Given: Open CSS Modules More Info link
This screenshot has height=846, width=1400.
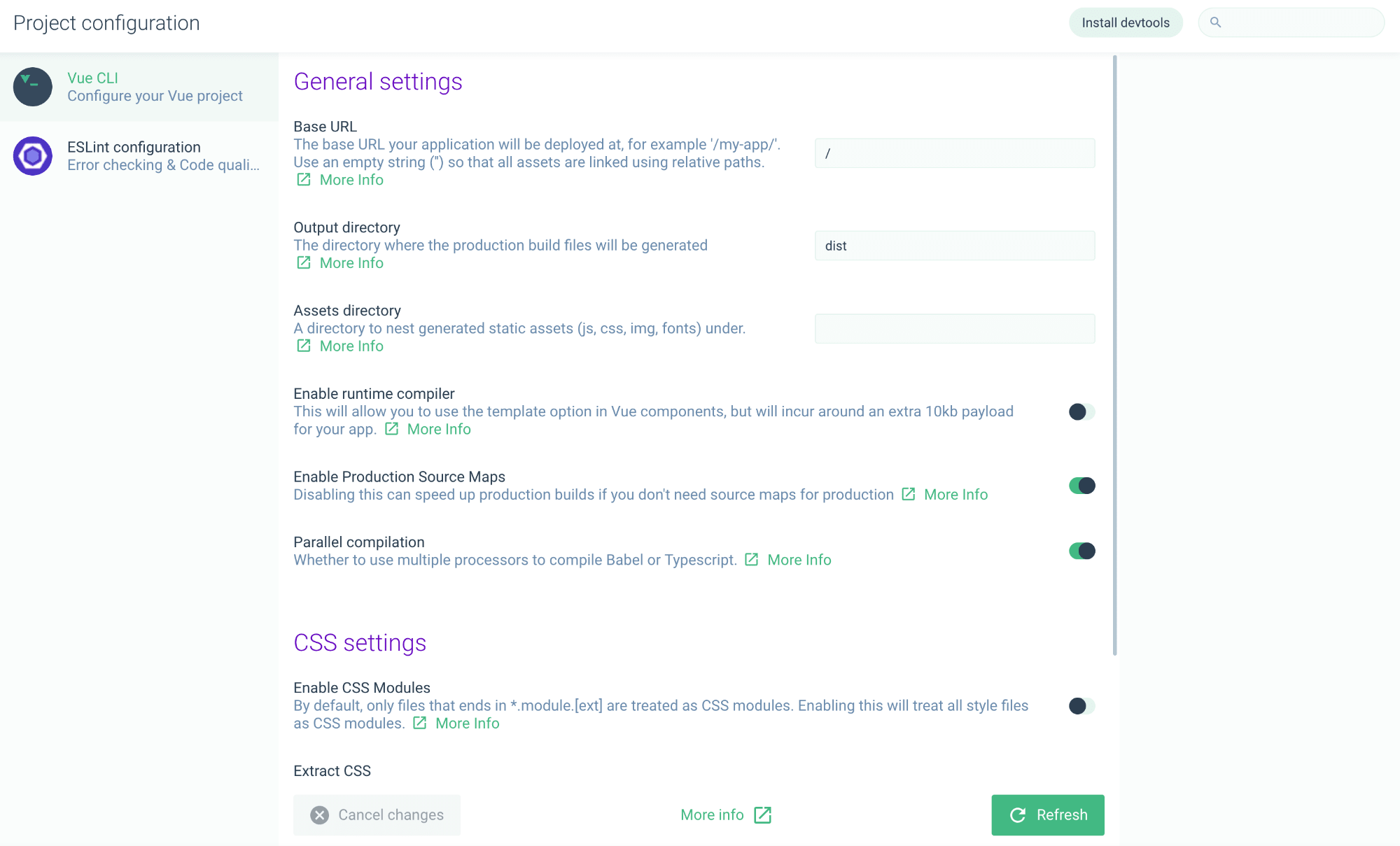Looking at the screenshot, I should click(468, 724).
